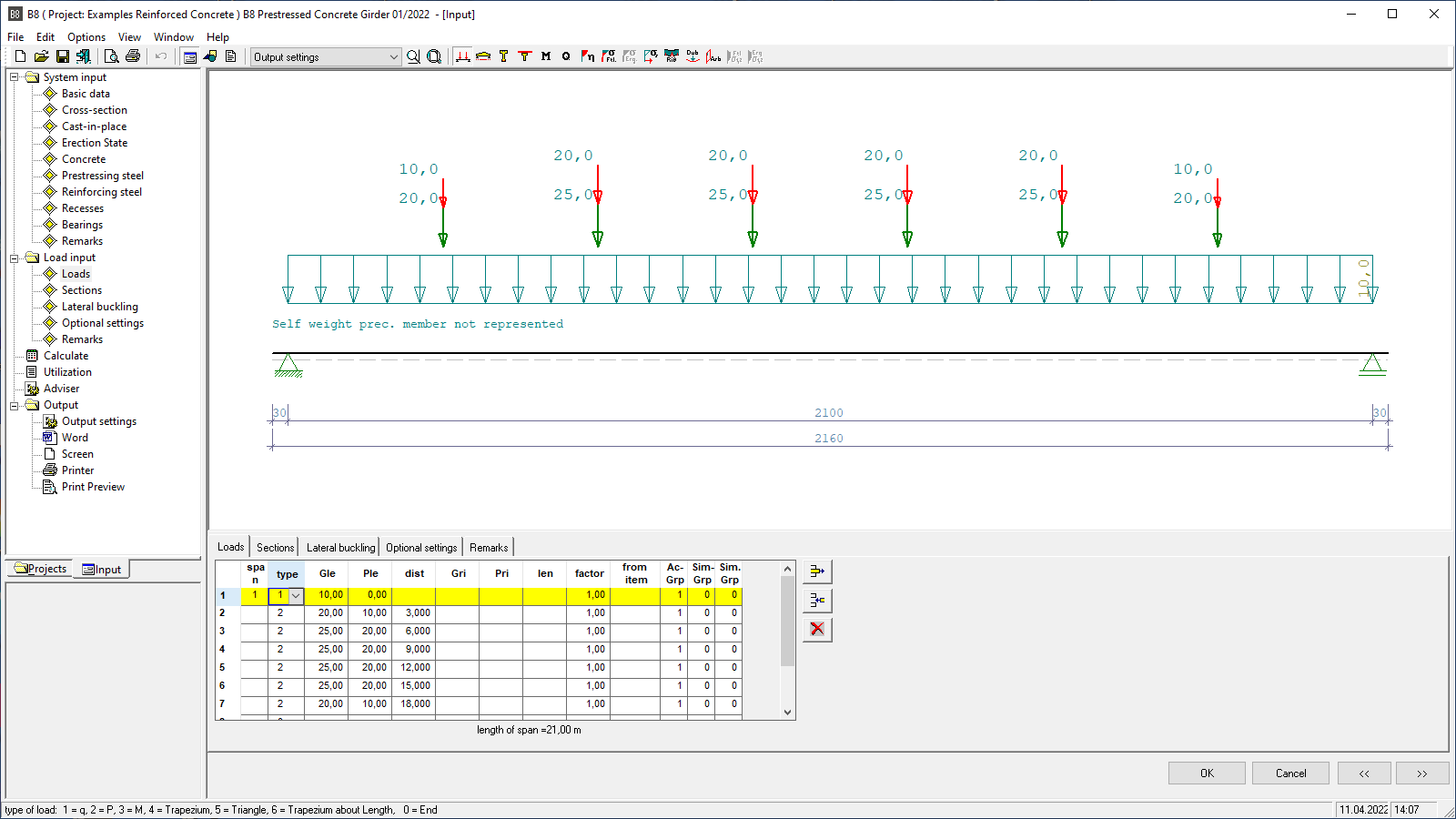This screenshot has height=819, width=1456.
Task: Open the Output settings combo box
Action: tap(326, 56)
